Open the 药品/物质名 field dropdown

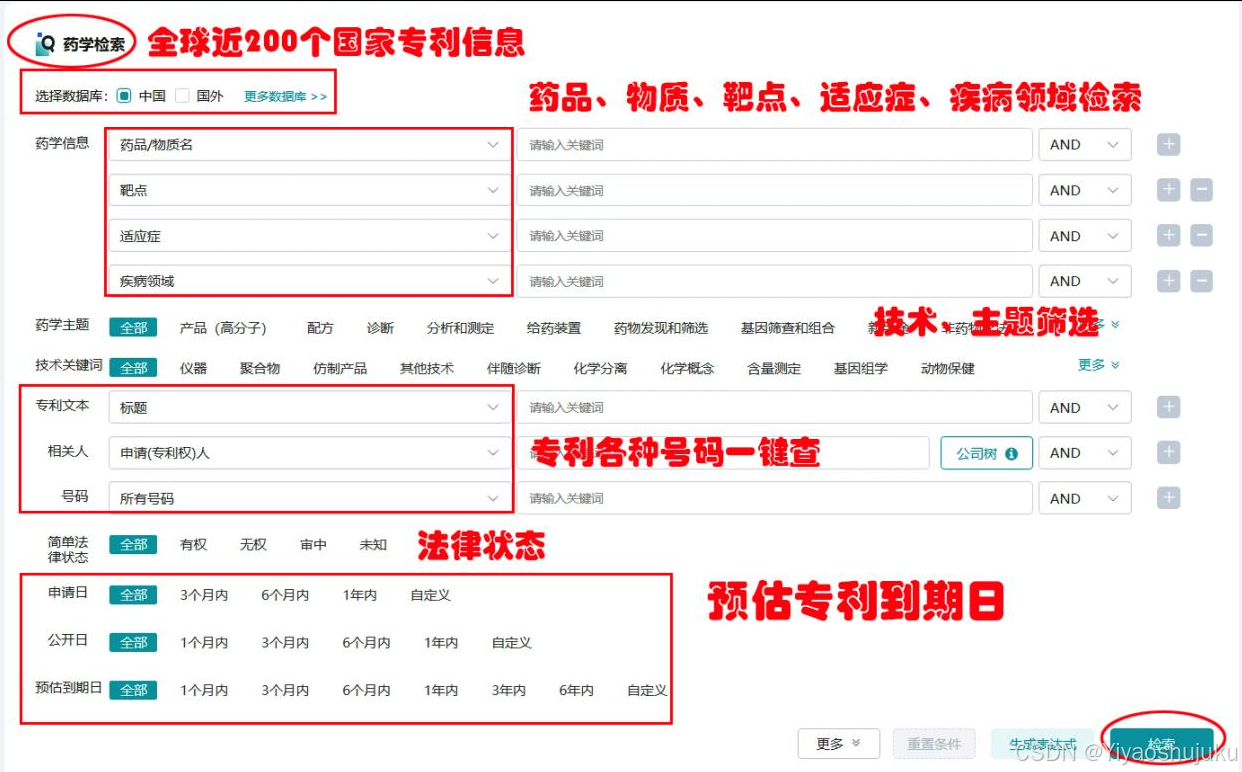[x=309, y=145]
